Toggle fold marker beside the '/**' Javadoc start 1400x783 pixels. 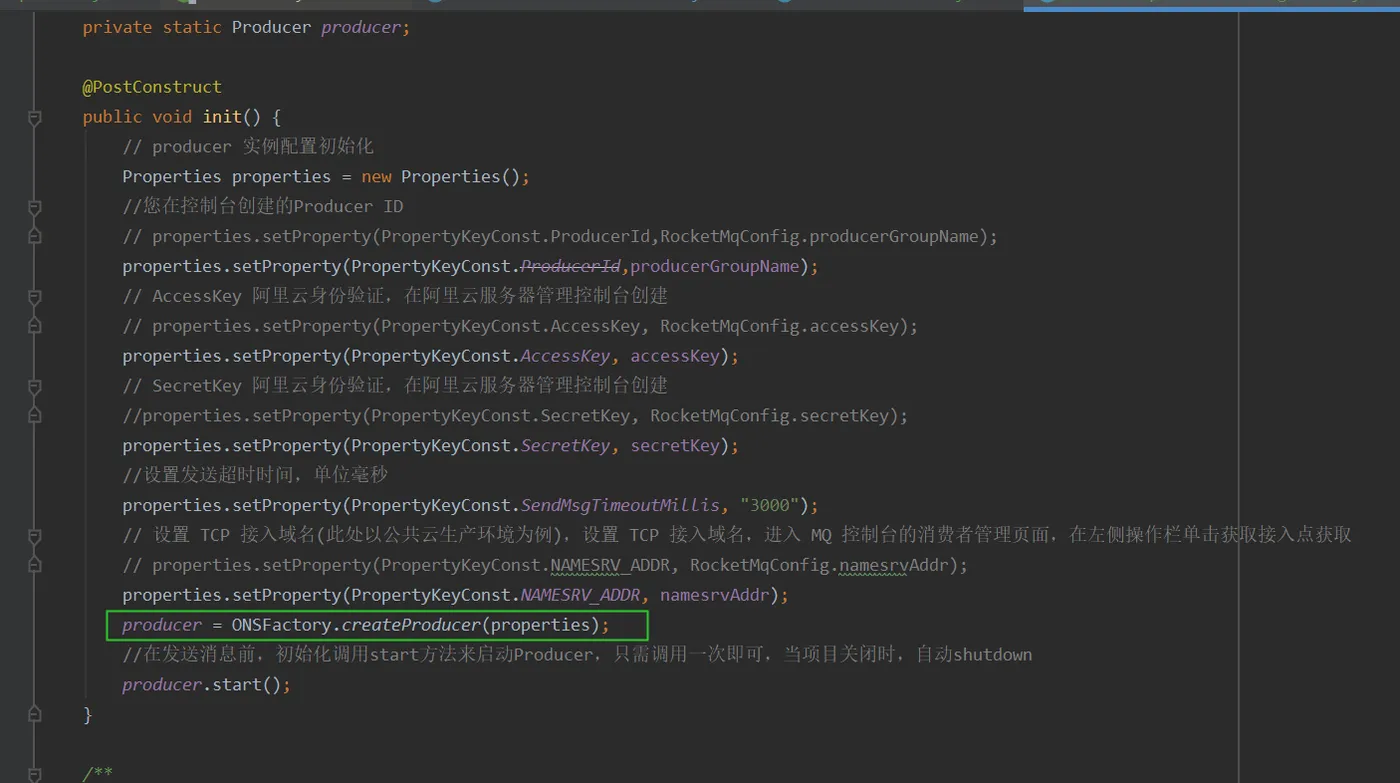(35, 774)
